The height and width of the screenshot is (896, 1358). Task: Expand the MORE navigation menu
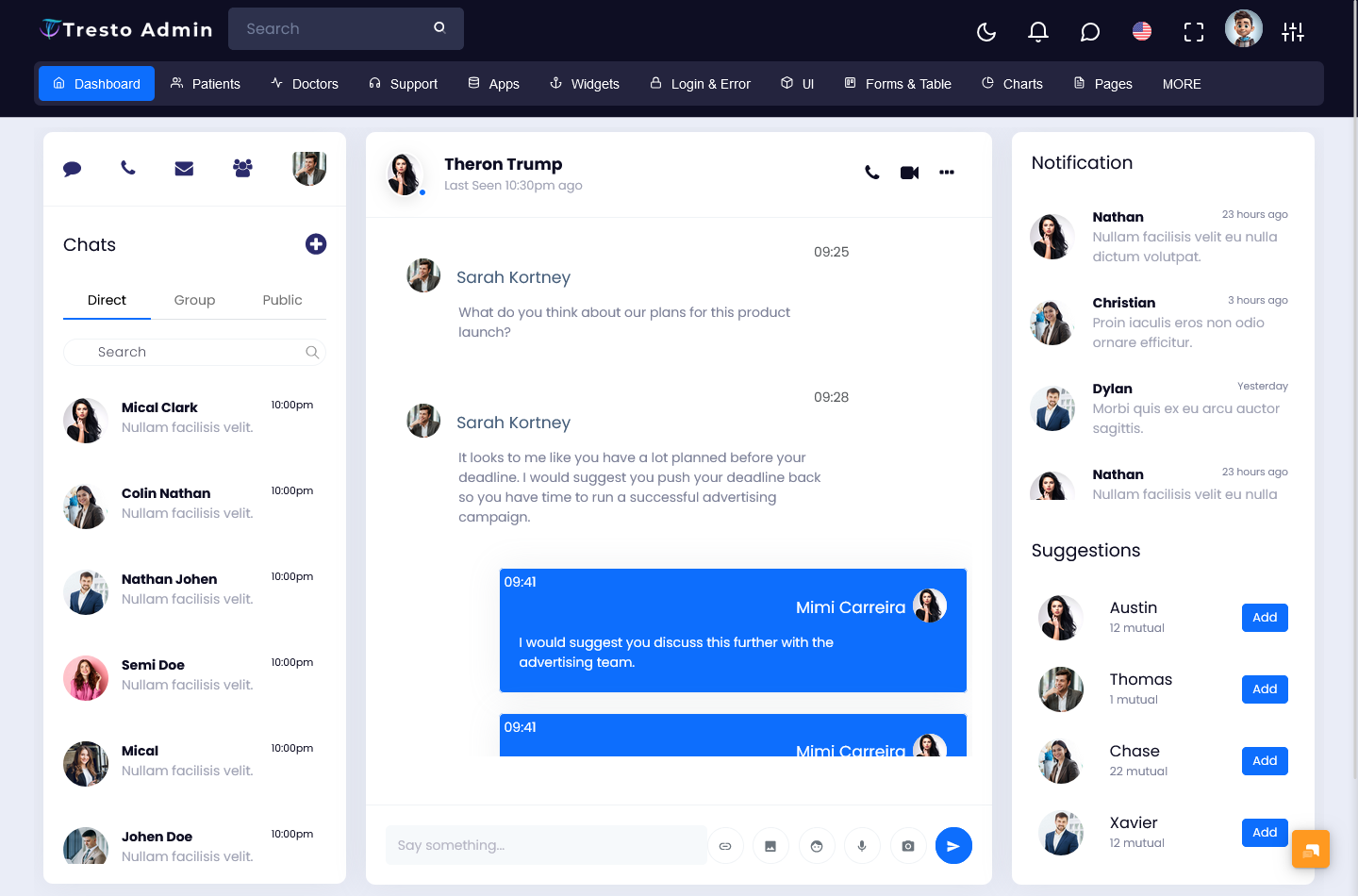pyautogui.click(x=1182, y=84)
